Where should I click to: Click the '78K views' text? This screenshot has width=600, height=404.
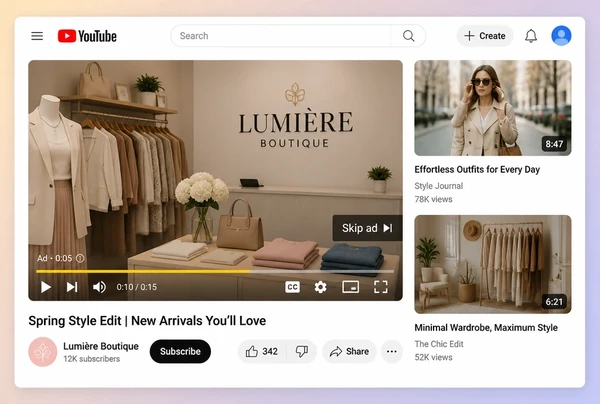[x=433, y=199]
